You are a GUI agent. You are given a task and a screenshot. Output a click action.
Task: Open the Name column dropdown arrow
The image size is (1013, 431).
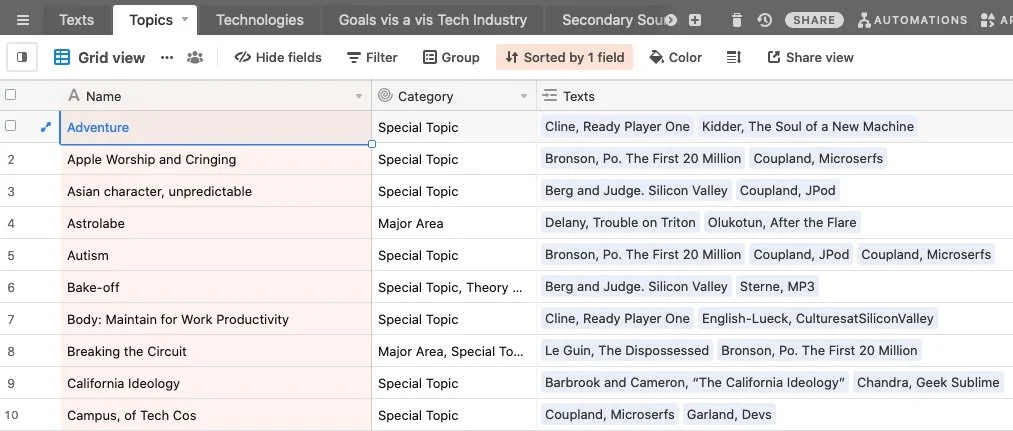[359, 96]
